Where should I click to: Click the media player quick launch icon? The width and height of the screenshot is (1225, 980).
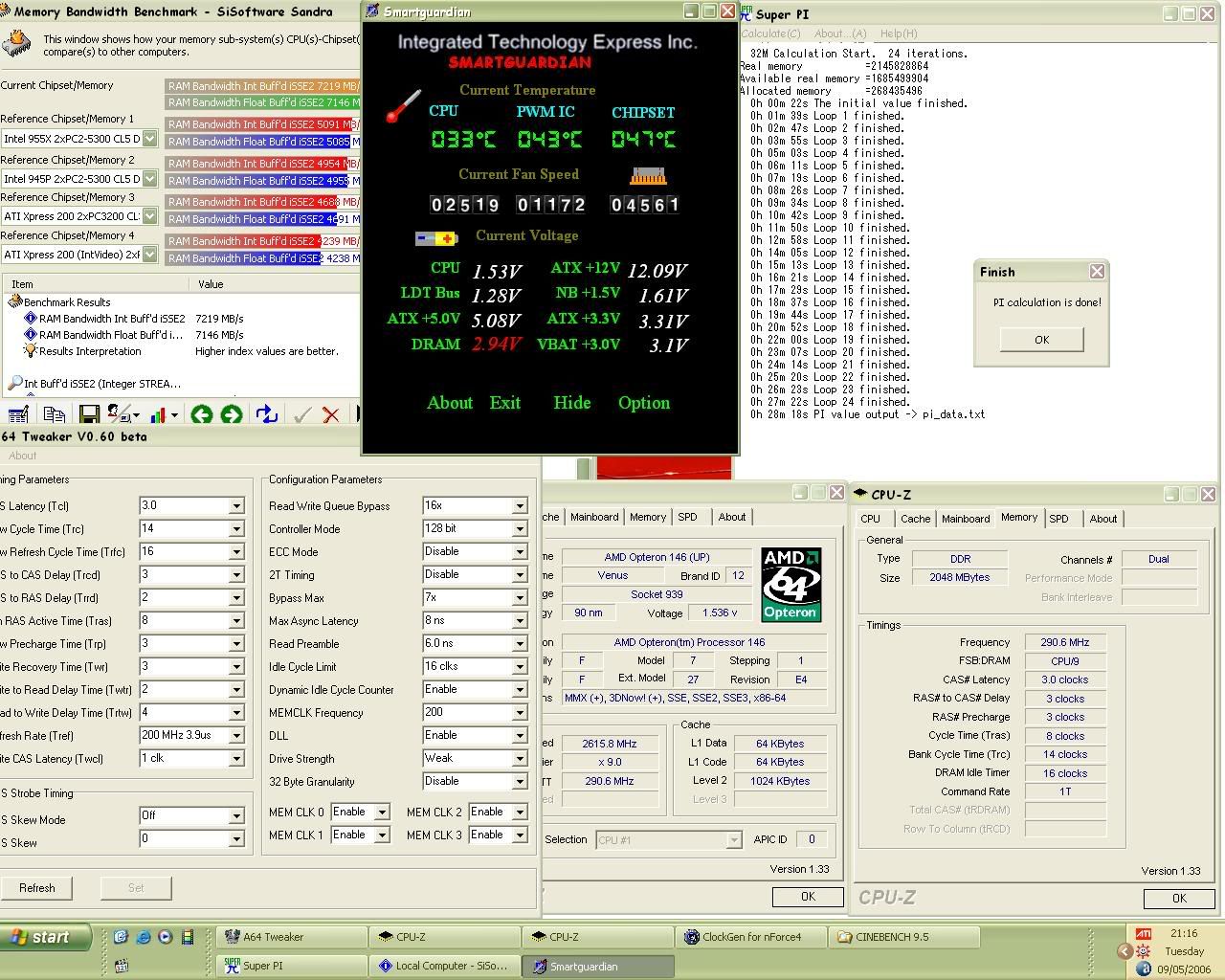tap(165, 937)
